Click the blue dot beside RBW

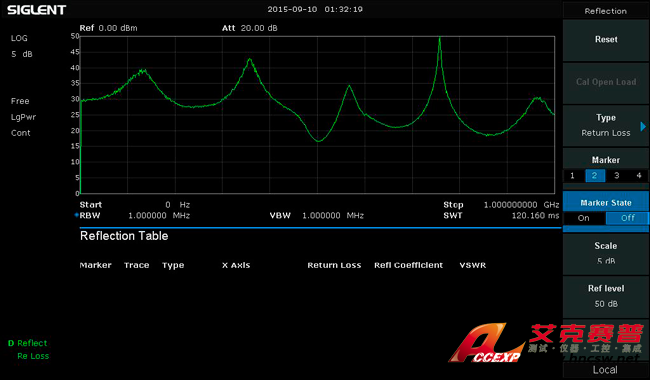click(x=76, y=215)
